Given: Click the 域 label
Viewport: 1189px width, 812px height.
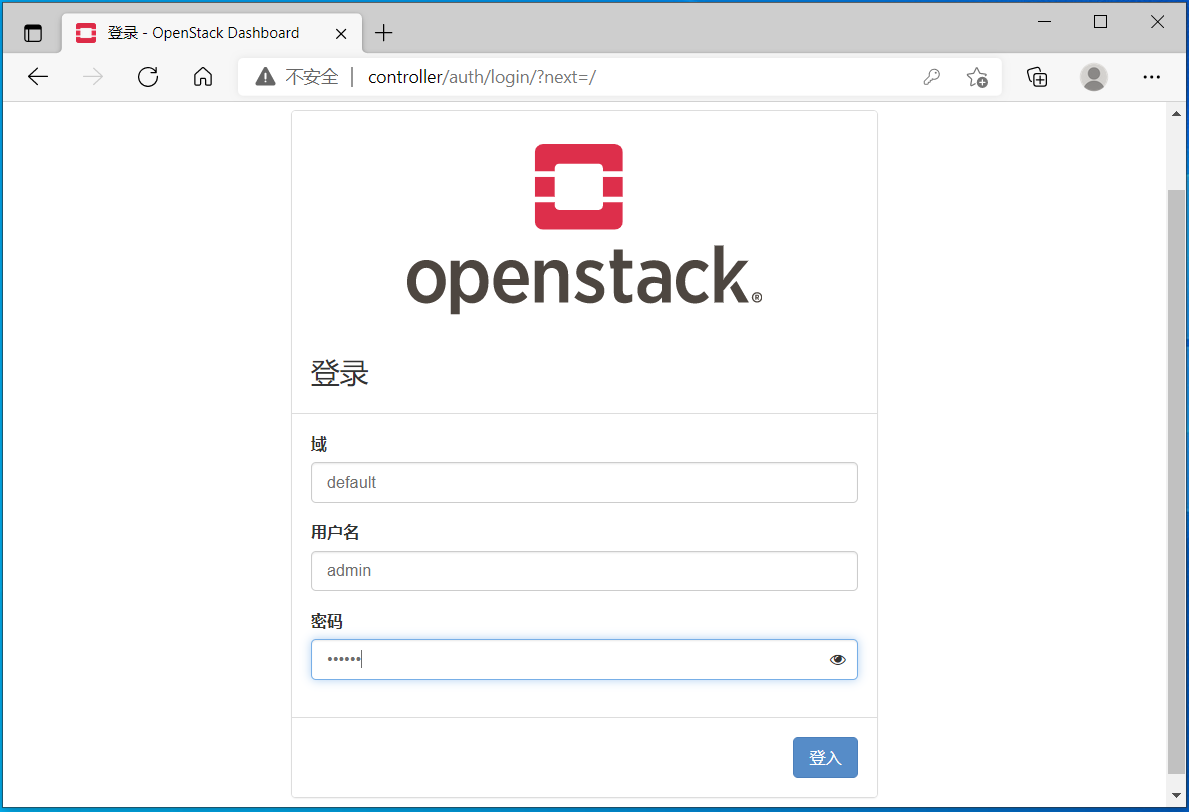Looking at the screenshot, I should [x=318, y=444].
